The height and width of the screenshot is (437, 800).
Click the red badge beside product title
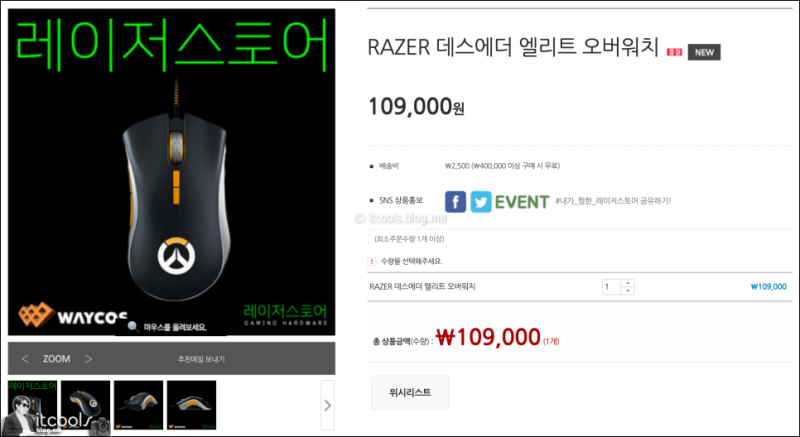tap(674, 52)
